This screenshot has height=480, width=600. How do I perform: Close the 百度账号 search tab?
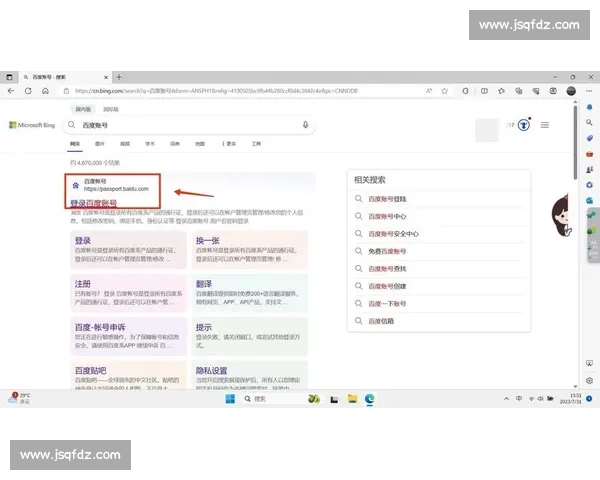106,77
